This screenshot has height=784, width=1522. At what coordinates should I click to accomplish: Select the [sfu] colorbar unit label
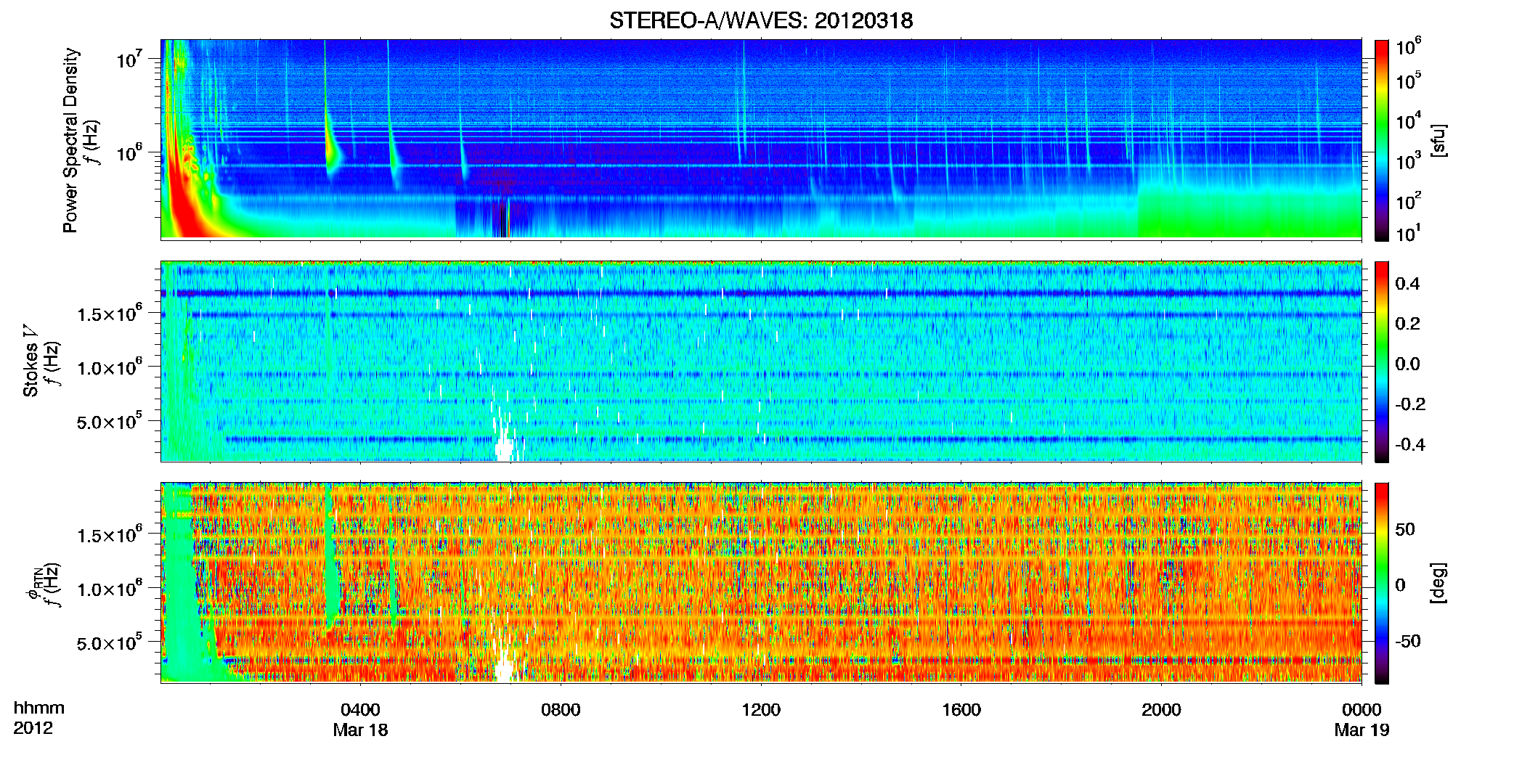[1438, 140]
